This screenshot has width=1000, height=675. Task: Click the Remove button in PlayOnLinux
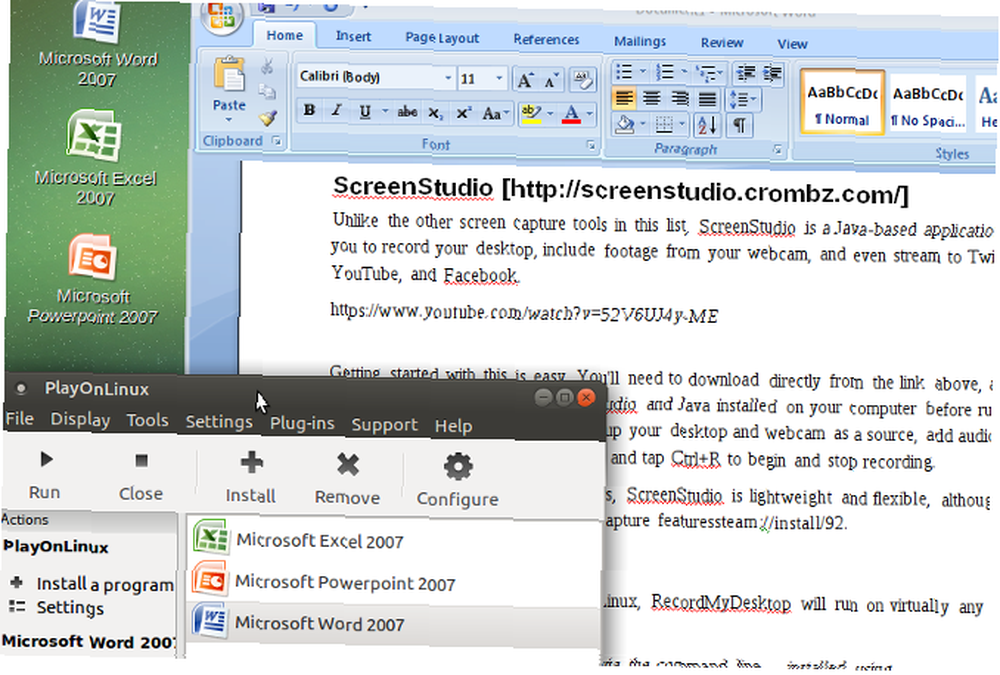[348, 480]
